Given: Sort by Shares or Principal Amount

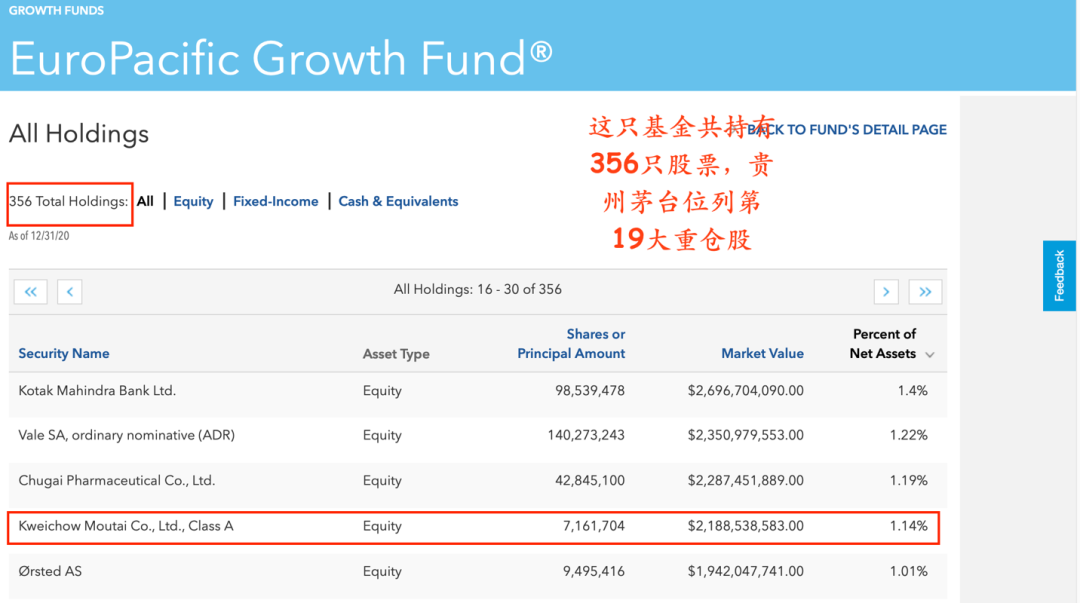Looking at the screenshot, I should coord(571,344).
